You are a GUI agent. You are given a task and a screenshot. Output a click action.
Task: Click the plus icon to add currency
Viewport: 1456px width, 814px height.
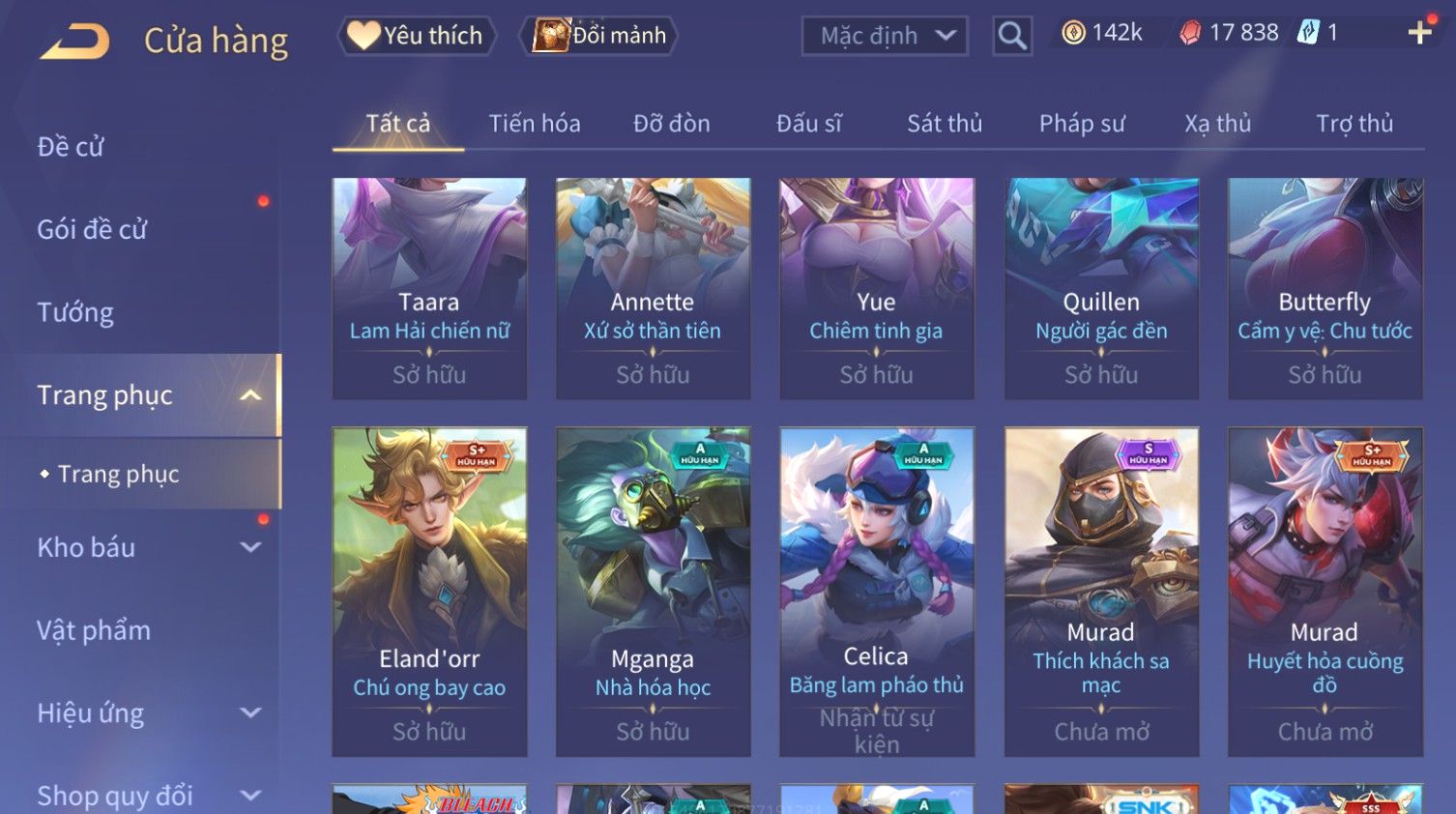pyautogui.click(x=1419, y=33)
